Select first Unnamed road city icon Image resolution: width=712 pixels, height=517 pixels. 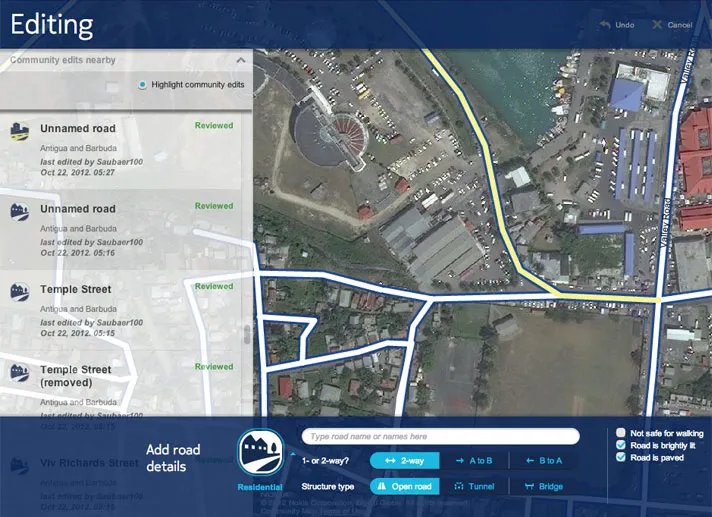(20, 132)
